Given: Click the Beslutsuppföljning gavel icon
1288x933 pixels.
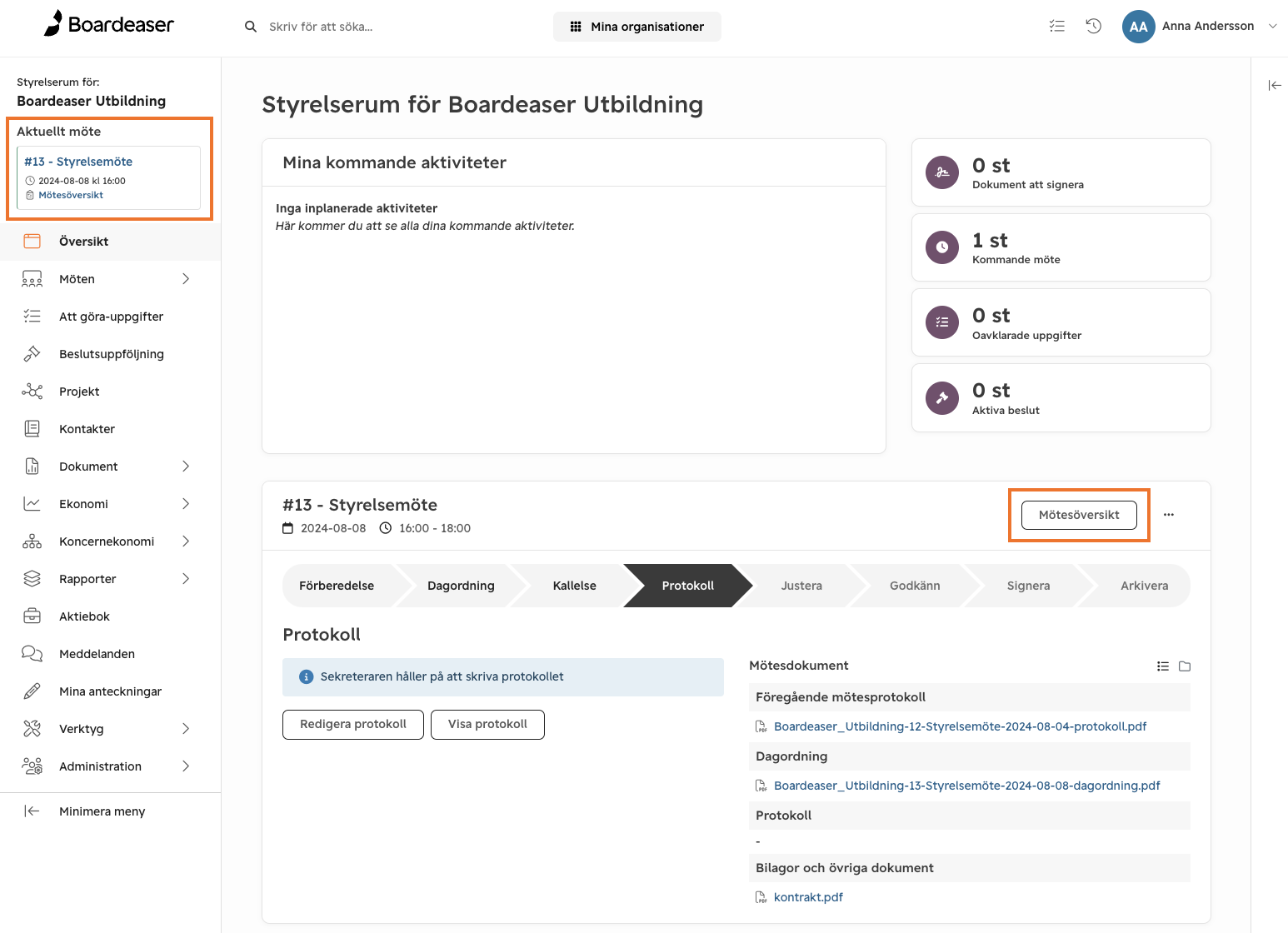Looking at the screenshot, I should (x=32, y=354).
